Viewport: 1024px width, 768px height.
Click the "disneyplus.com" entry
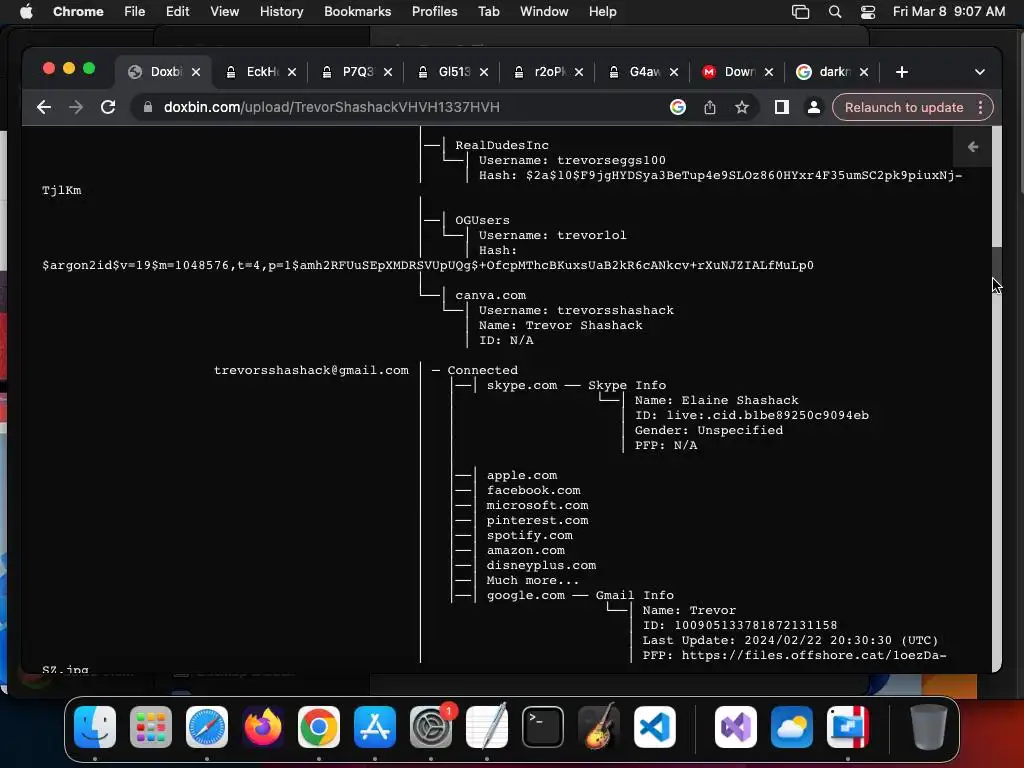[541, 565]
